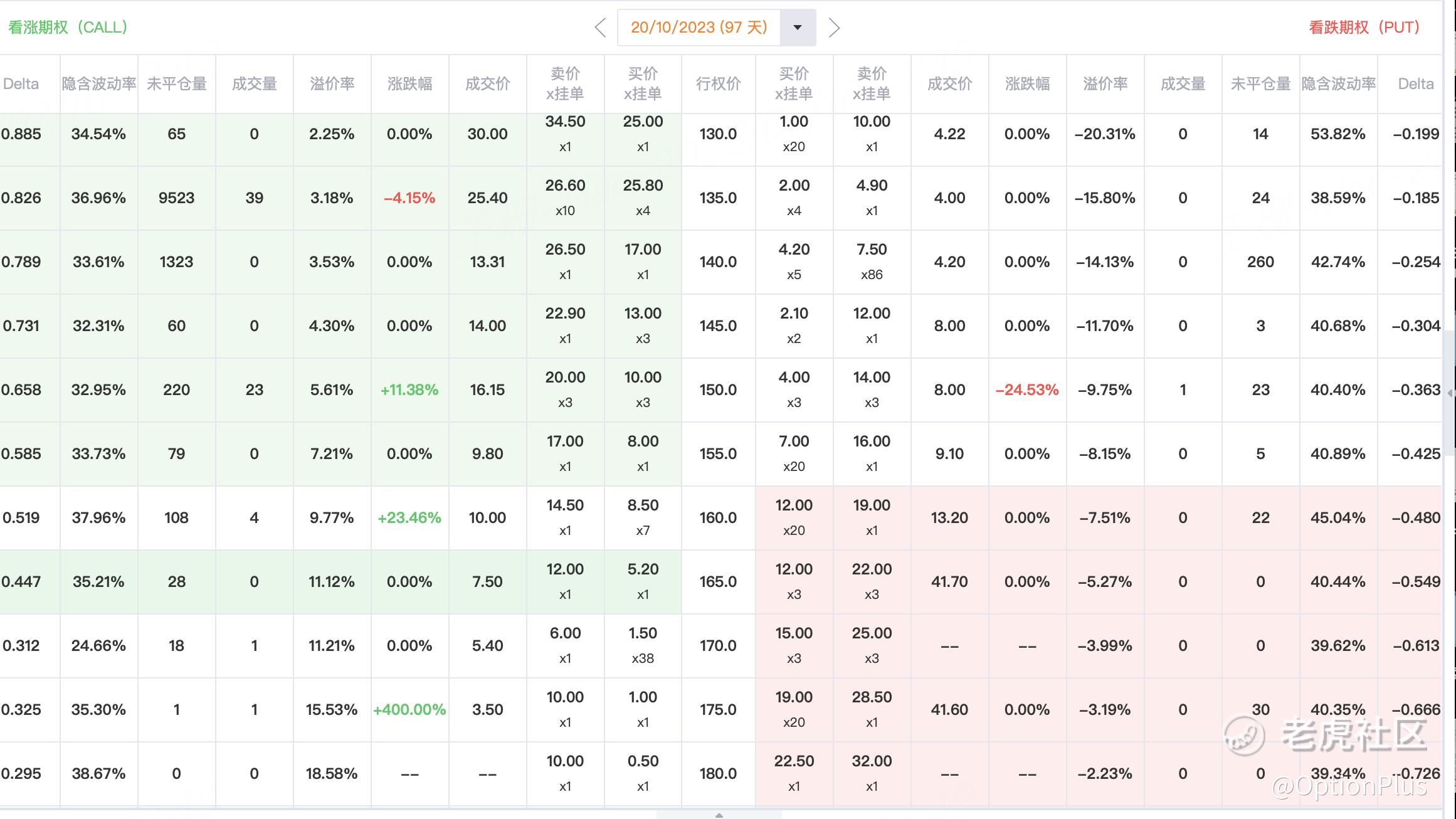Click the put 溢价率 column header
1456x819 pixels.
point(1105,83)
